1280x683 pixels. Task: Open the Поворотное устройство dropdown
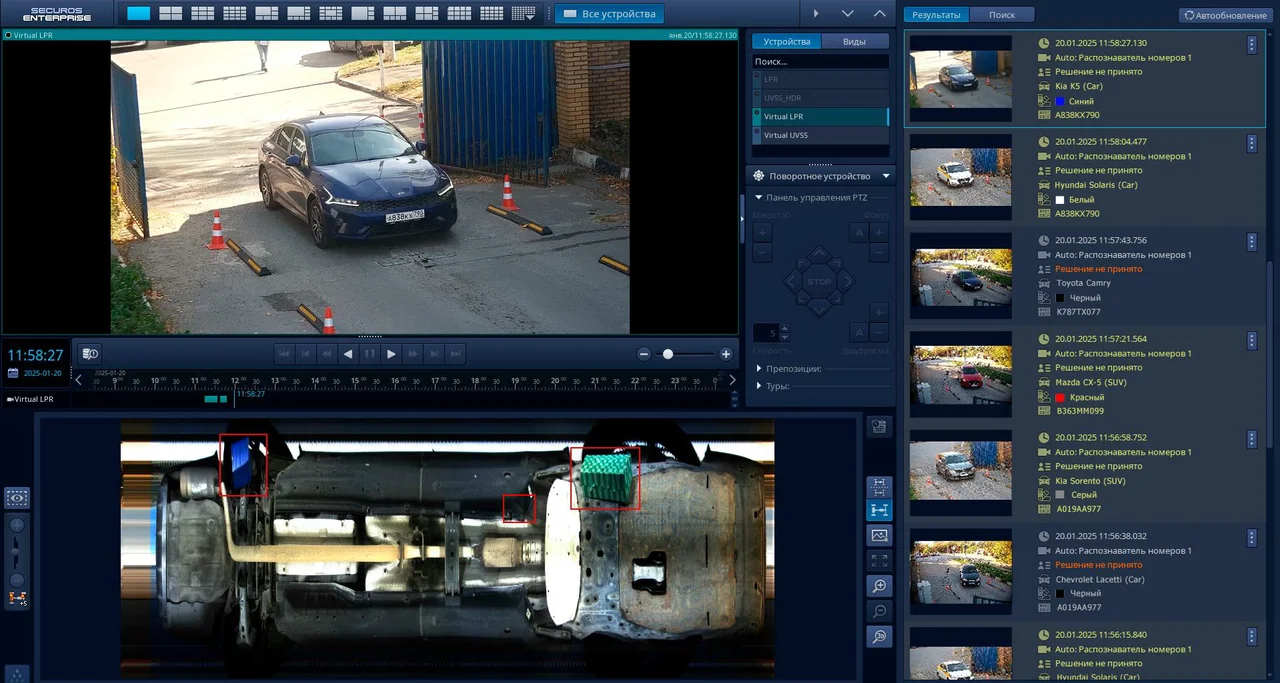click(x=885, y=176)
